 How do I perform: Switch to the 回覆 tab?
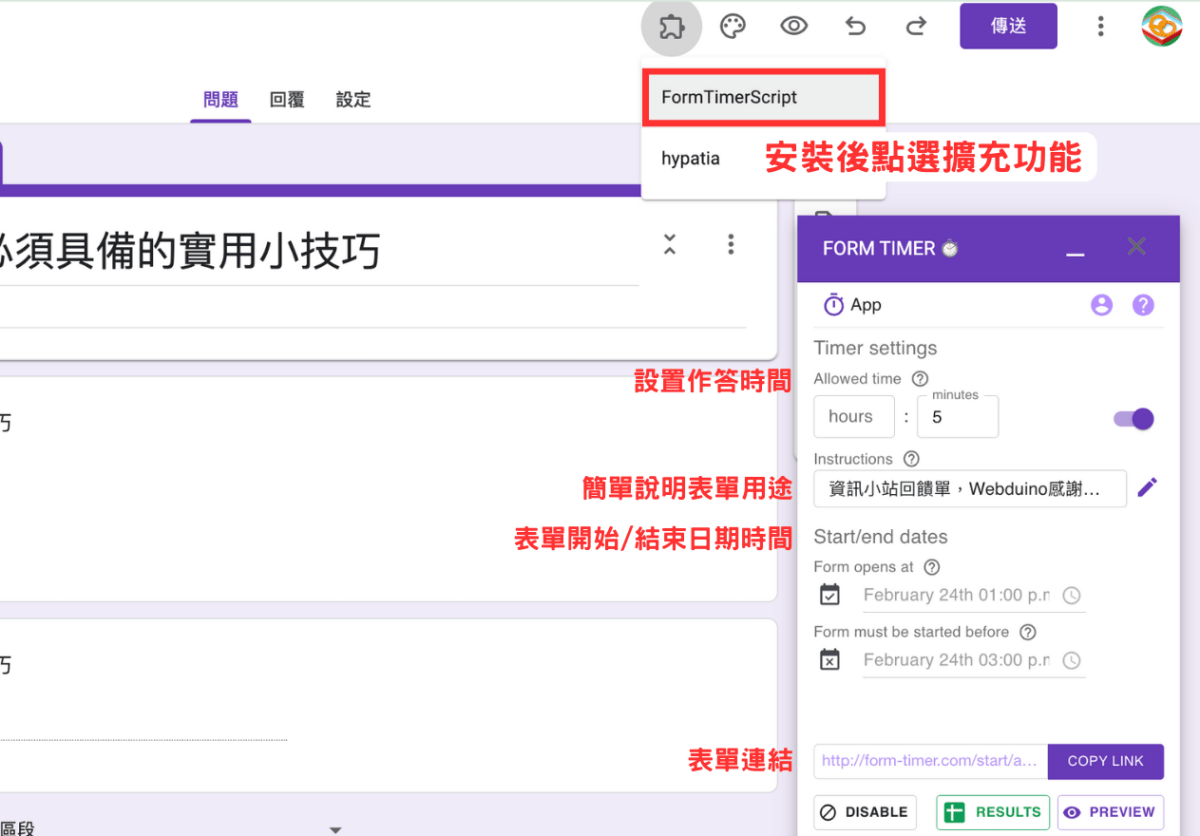pos(287,100)
